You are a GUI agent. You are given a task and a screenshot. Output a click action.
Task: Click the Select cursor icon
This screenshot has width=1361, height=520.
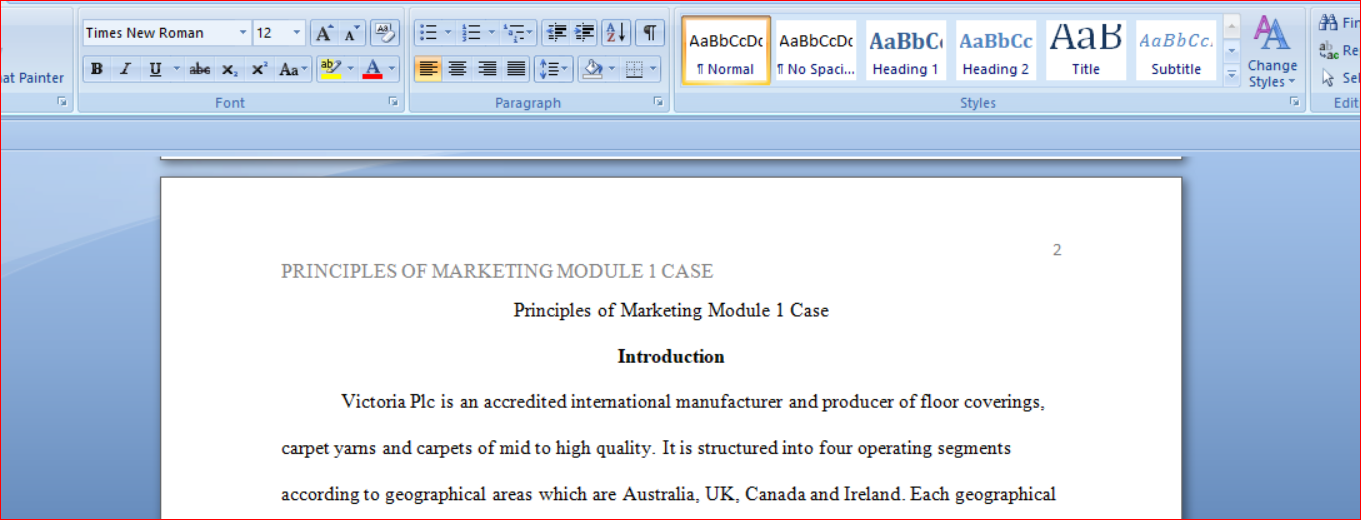tap(1329, 77)
